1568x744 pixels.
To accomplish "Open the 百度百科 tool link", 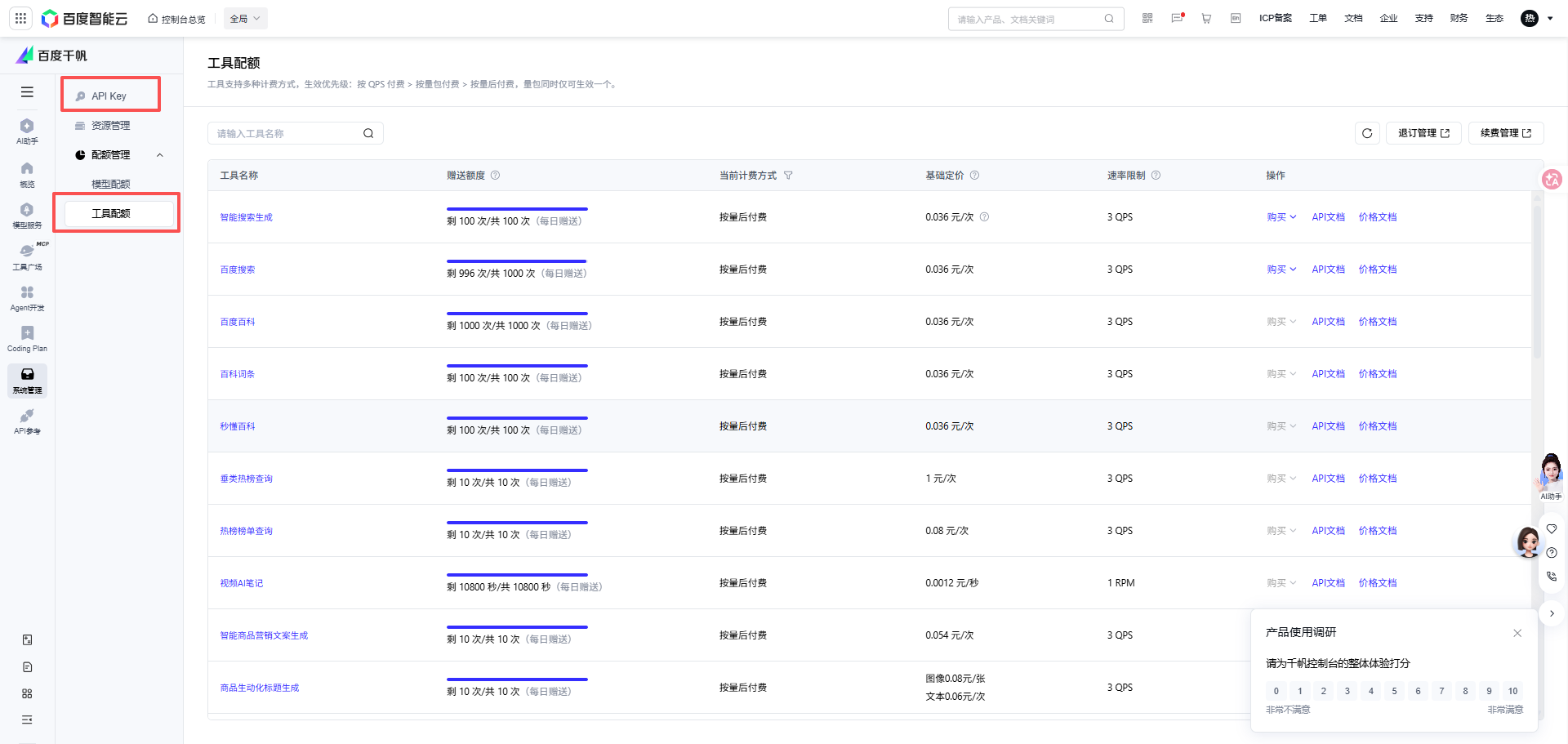I will pyautogui.click(x=238, y=322).
